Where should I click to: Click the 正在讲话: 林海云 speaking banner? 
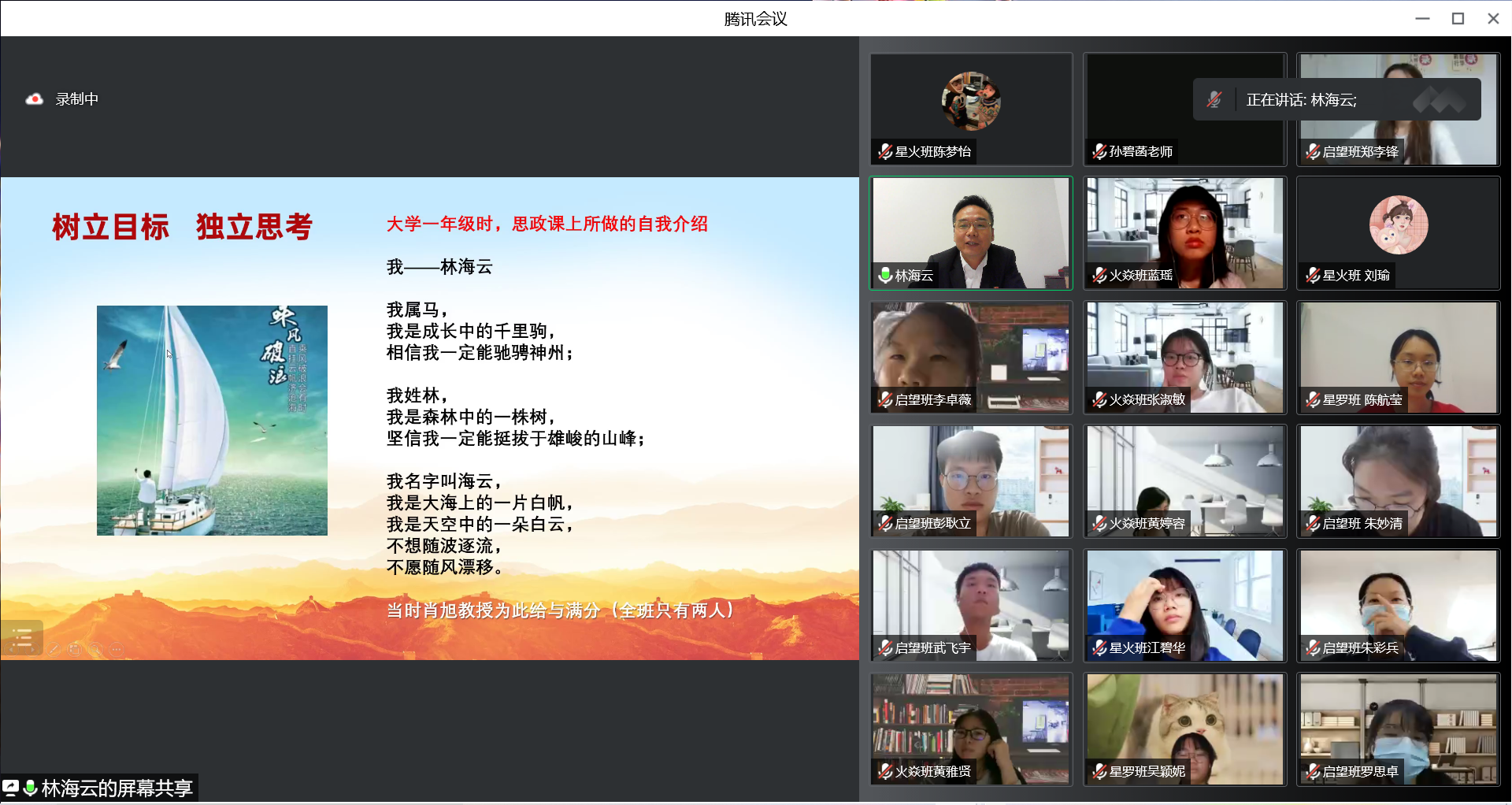1336,100
